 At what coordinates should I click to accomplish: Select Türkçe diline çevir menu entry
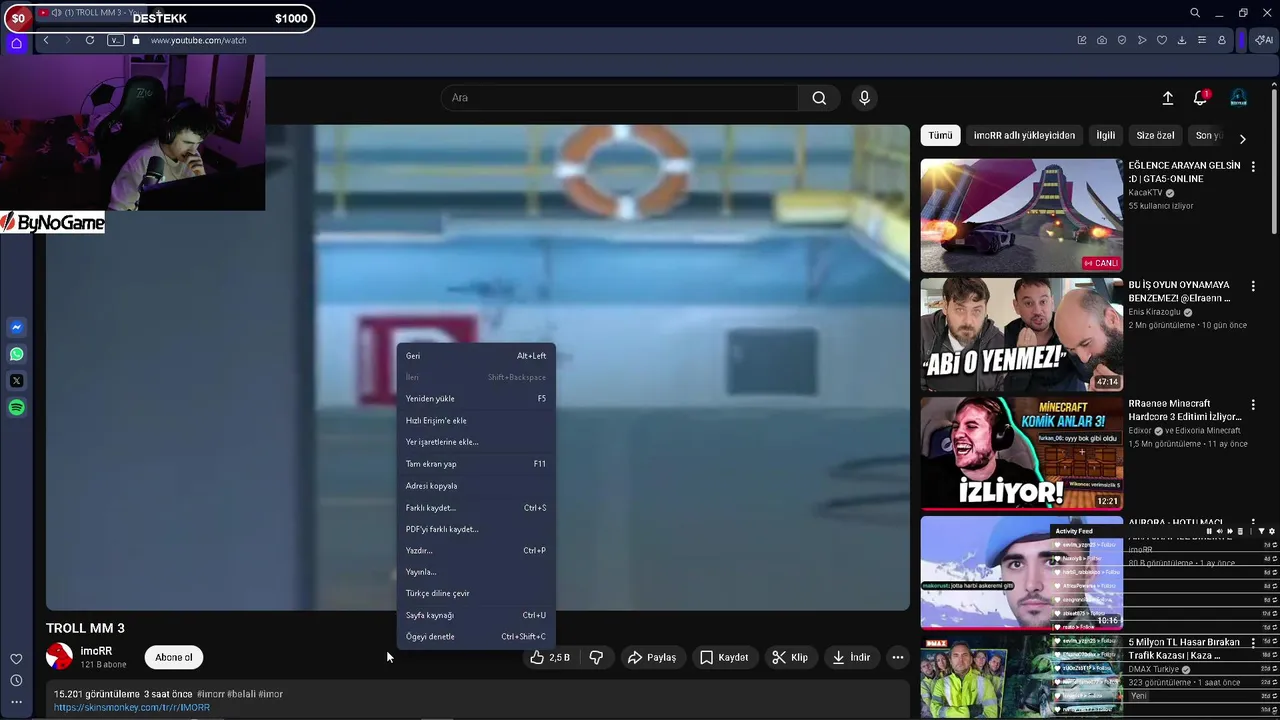[x=476, y=593]
